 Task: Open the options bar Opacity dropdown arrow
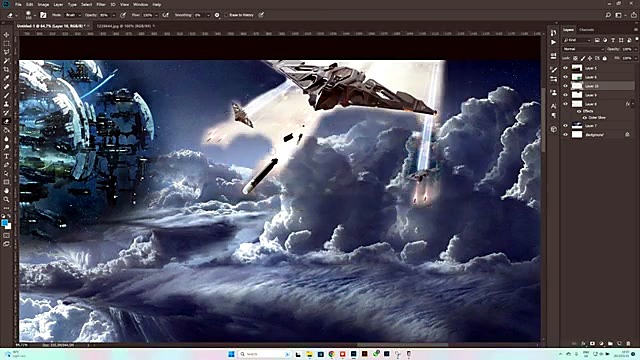coord(114,15)
